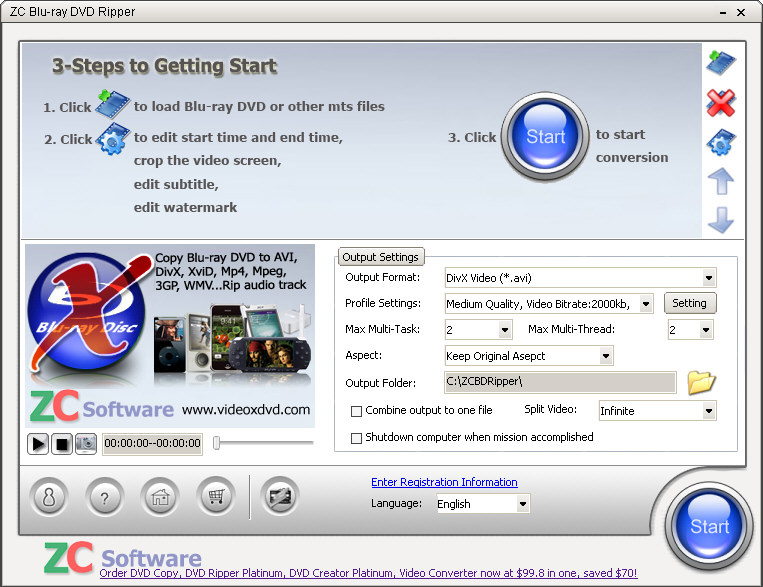Screen dimensions: 763x587
Task: Expand the Profile Settings dropdown
Action: pyautogui.click(x=646, y=304)
